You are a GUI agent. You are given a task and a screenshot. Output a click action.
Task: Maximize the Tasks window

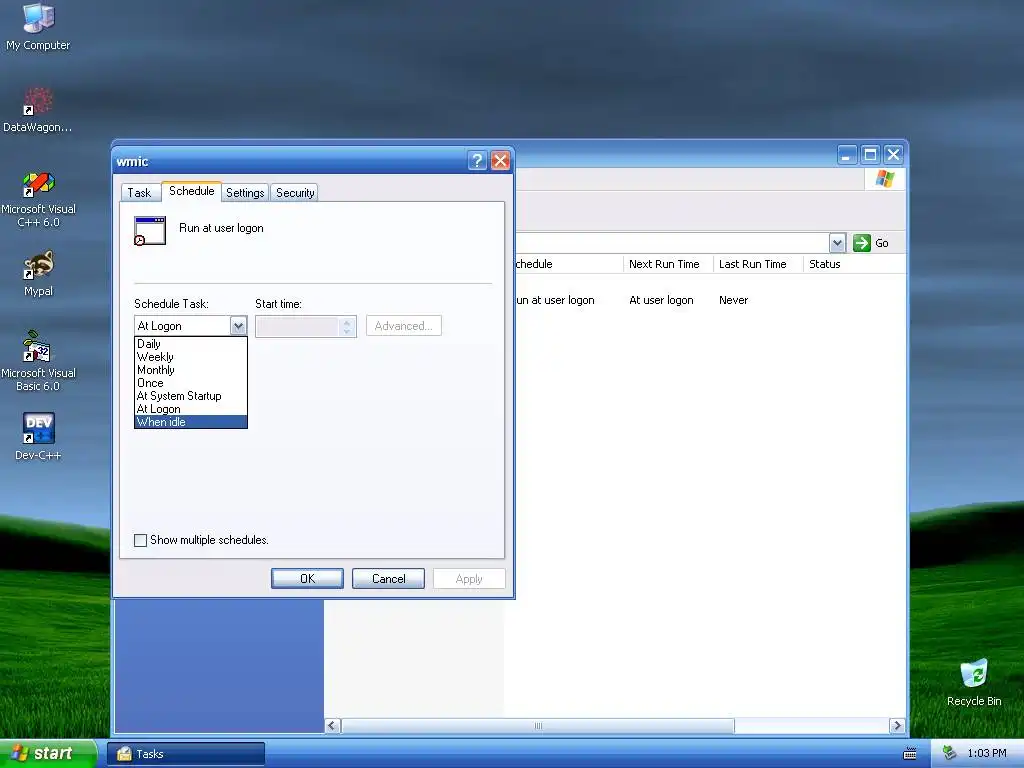tap(870, 155)
